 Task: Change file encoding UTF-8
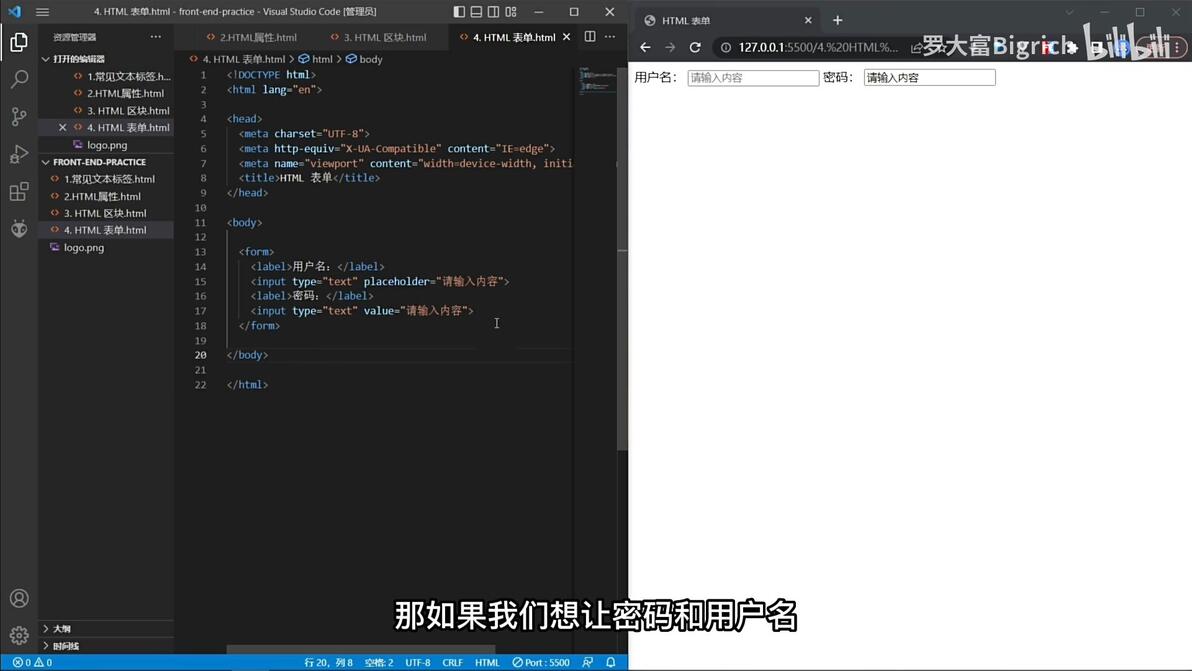coord(417,663)
